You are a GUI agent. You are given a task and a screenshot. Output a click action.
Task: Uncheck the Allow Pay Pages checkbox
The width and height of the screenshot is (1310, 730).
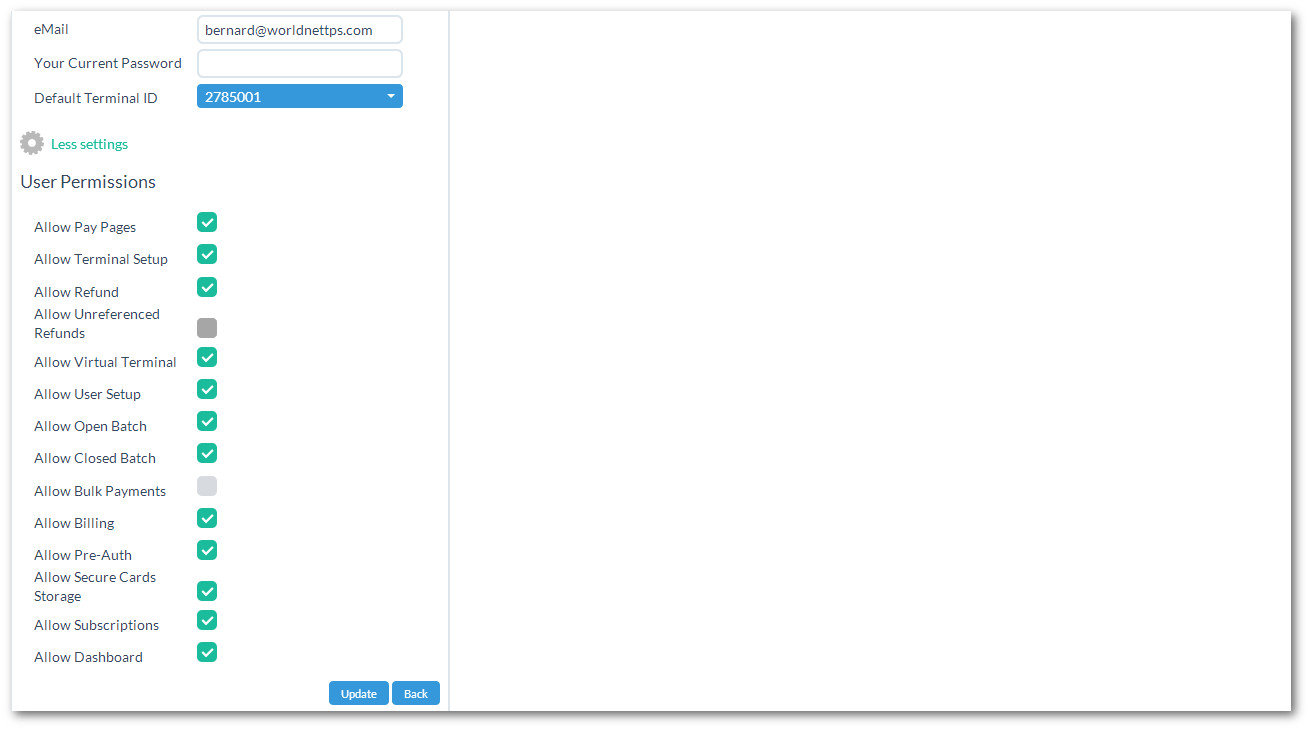pos(207,222)
